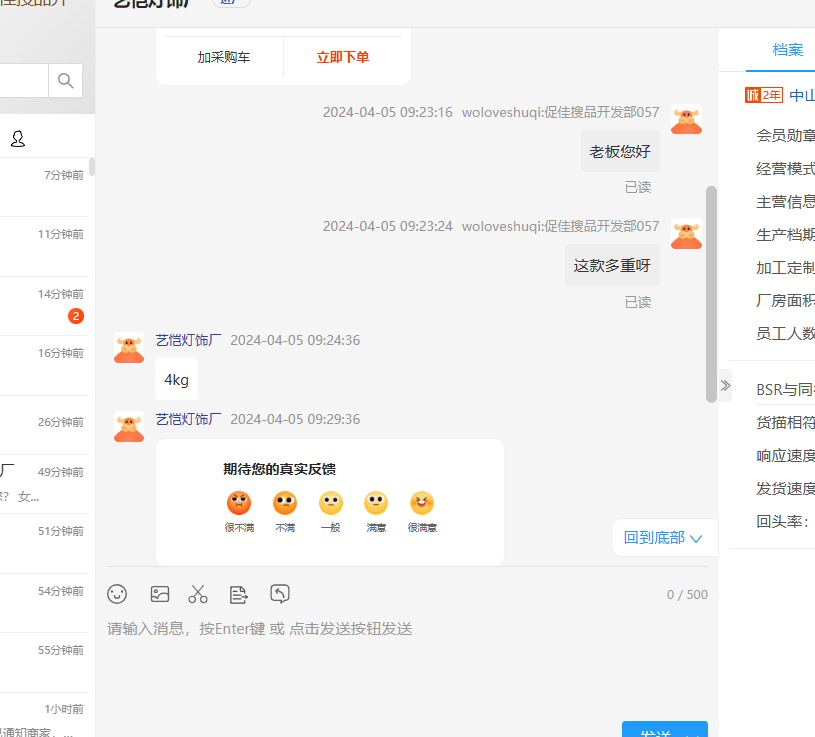Click the search magnifier icon
Viewport: 815px width, 737px height.
point(66,81)
